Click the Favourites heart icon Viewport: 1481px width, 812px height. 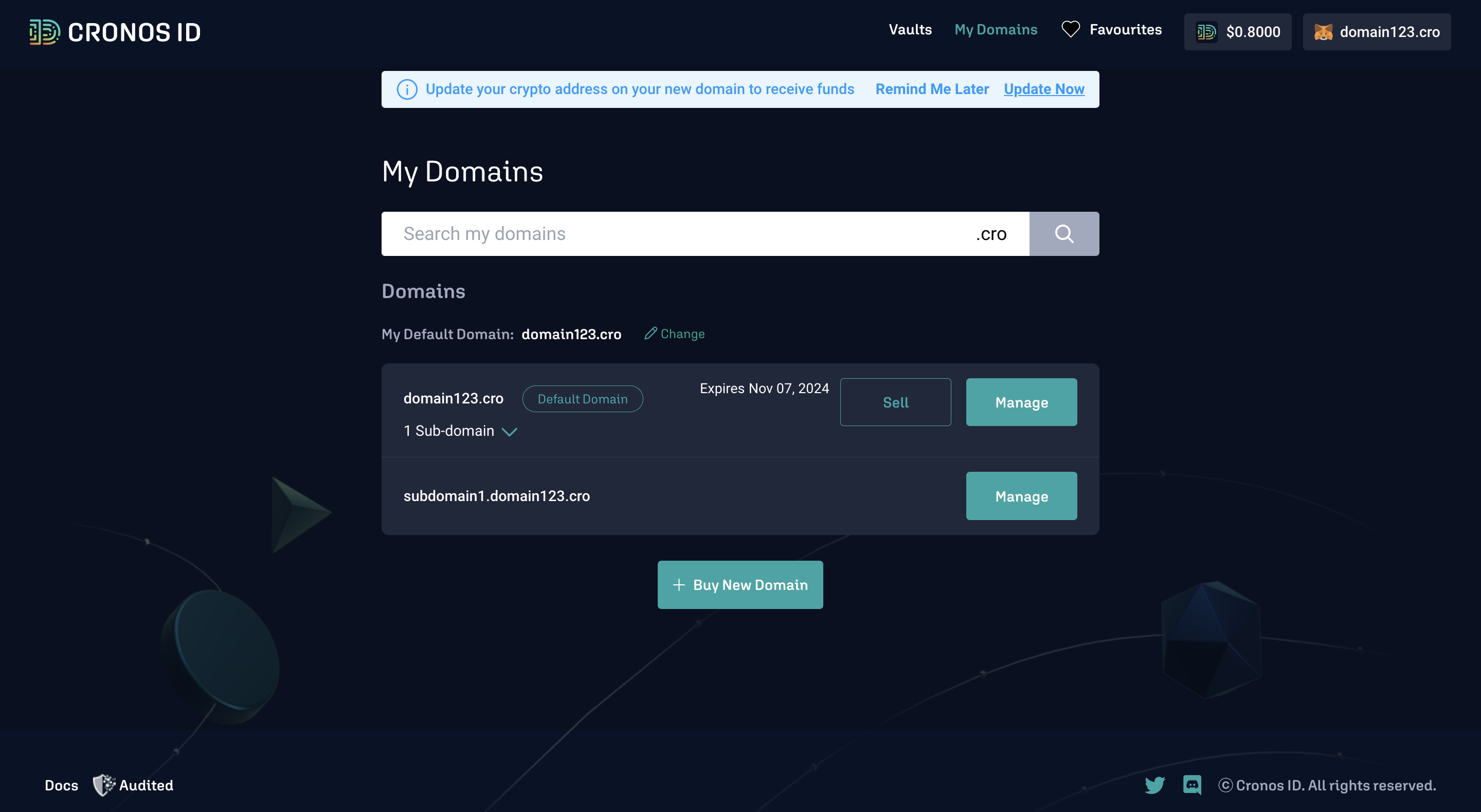pyautogui.click(x=1070, y=29)
